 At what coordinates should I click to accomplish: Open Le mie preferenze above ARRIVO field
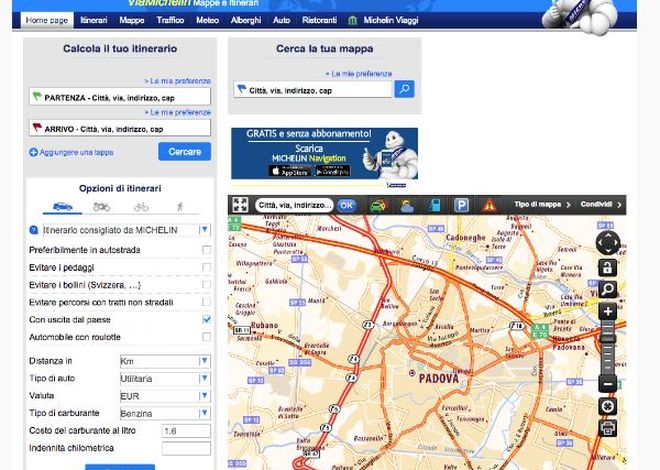tap(177, 112)
